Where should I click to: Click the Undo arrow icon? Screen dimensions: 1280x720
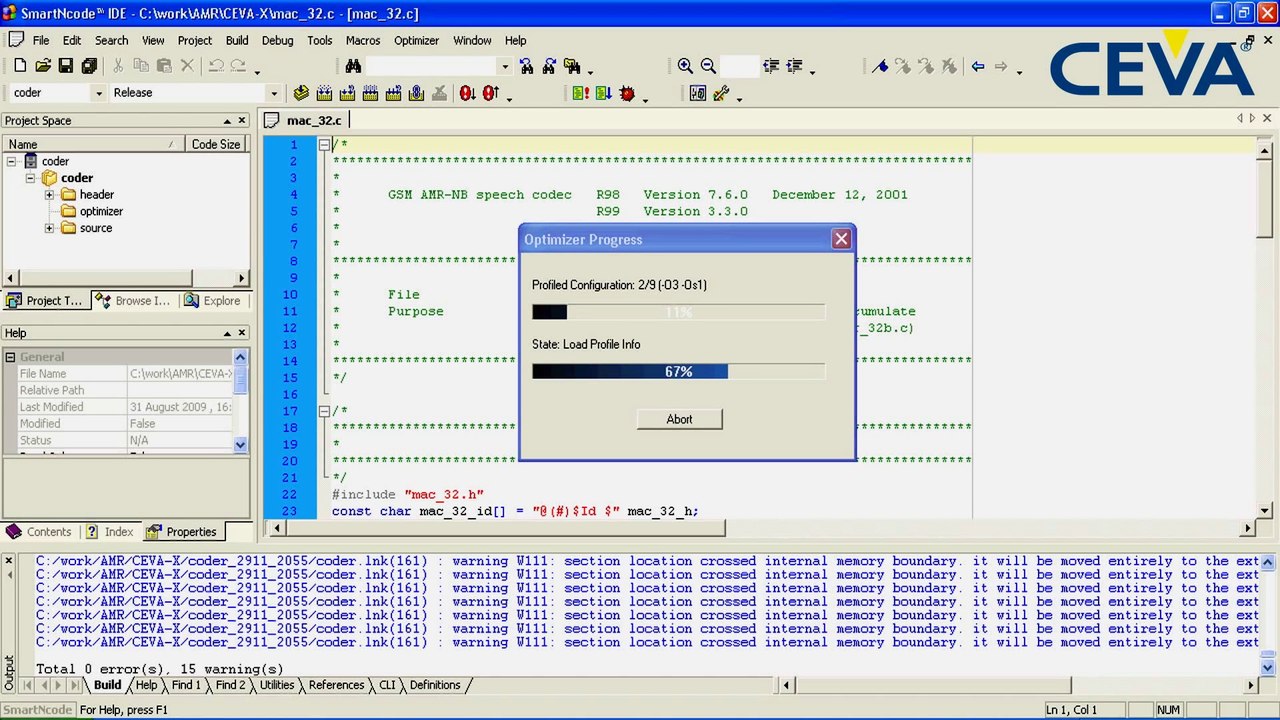[x=215, y=66]
